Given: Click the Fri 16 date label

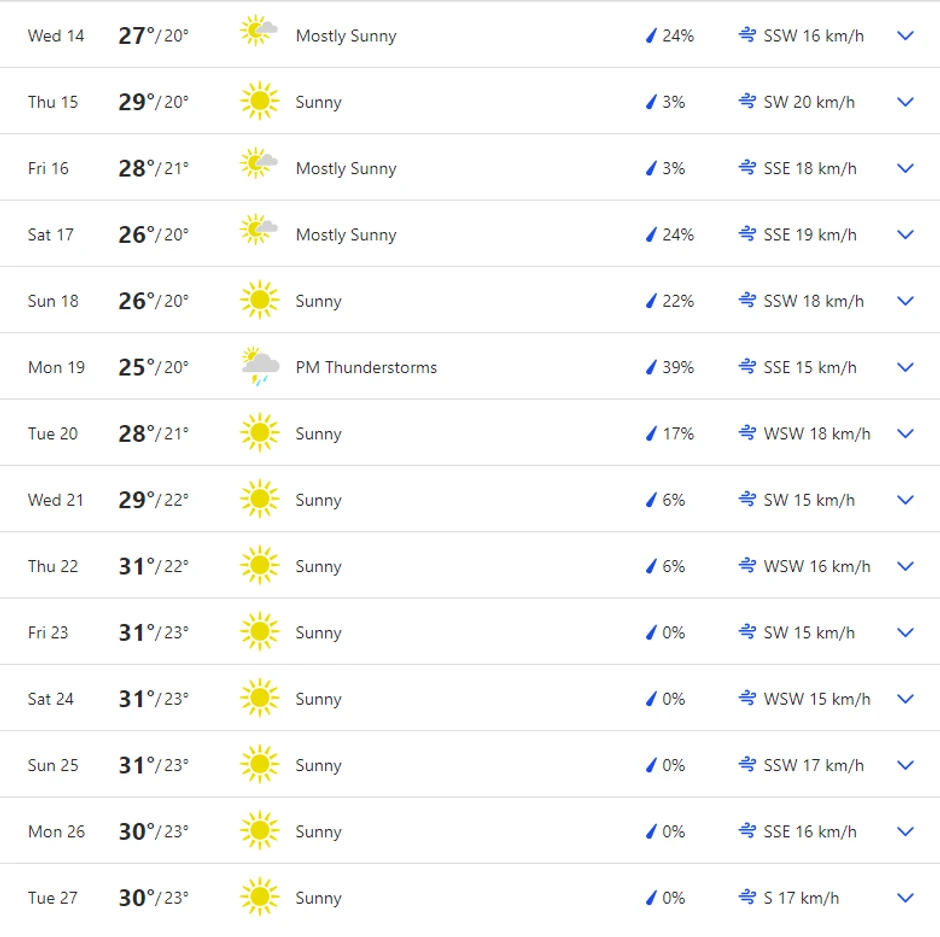Looking at the screenshot, I should coord(48,168).
